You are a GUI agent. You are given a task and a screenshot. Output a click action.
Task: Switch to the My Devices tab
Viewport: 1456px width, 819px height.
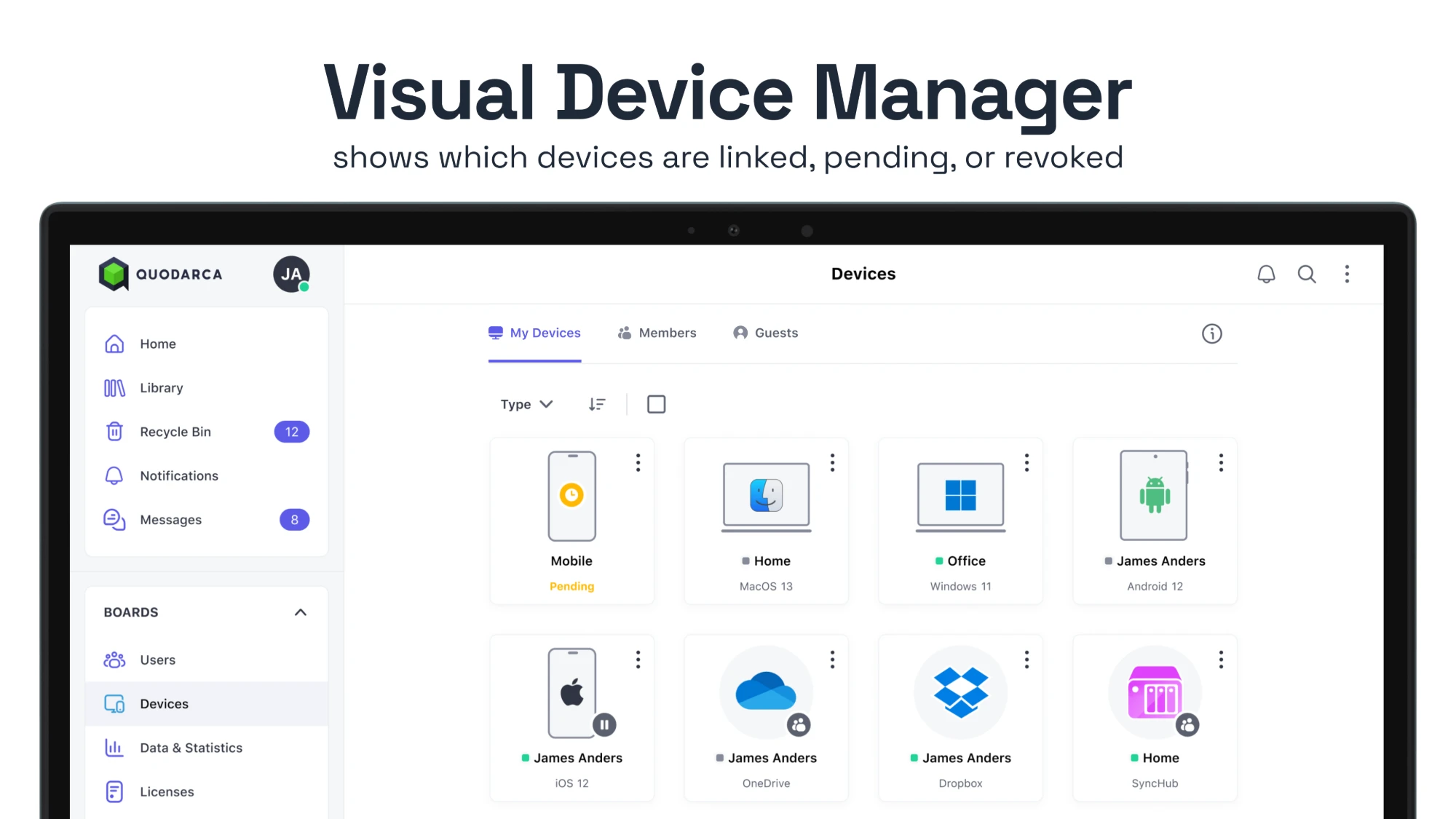534,333
